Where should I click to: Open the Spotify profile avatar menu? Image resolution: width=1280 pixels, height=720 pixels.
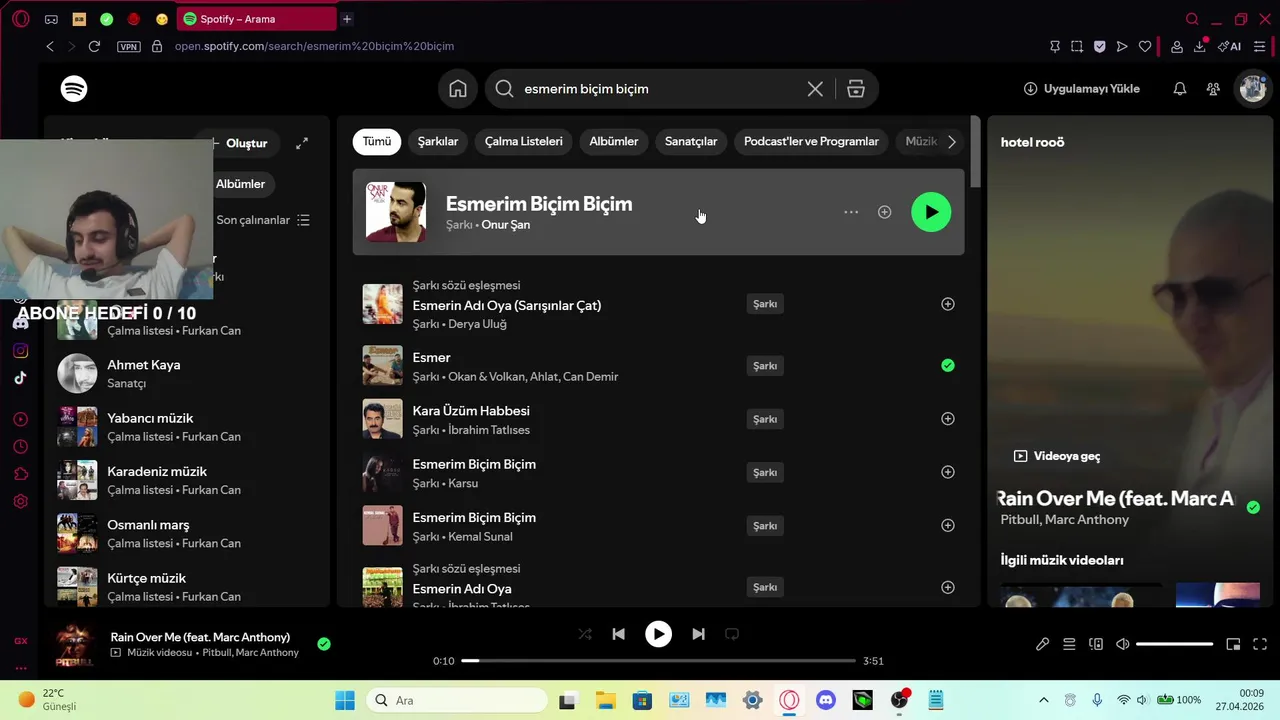[x=1253, y=89]
